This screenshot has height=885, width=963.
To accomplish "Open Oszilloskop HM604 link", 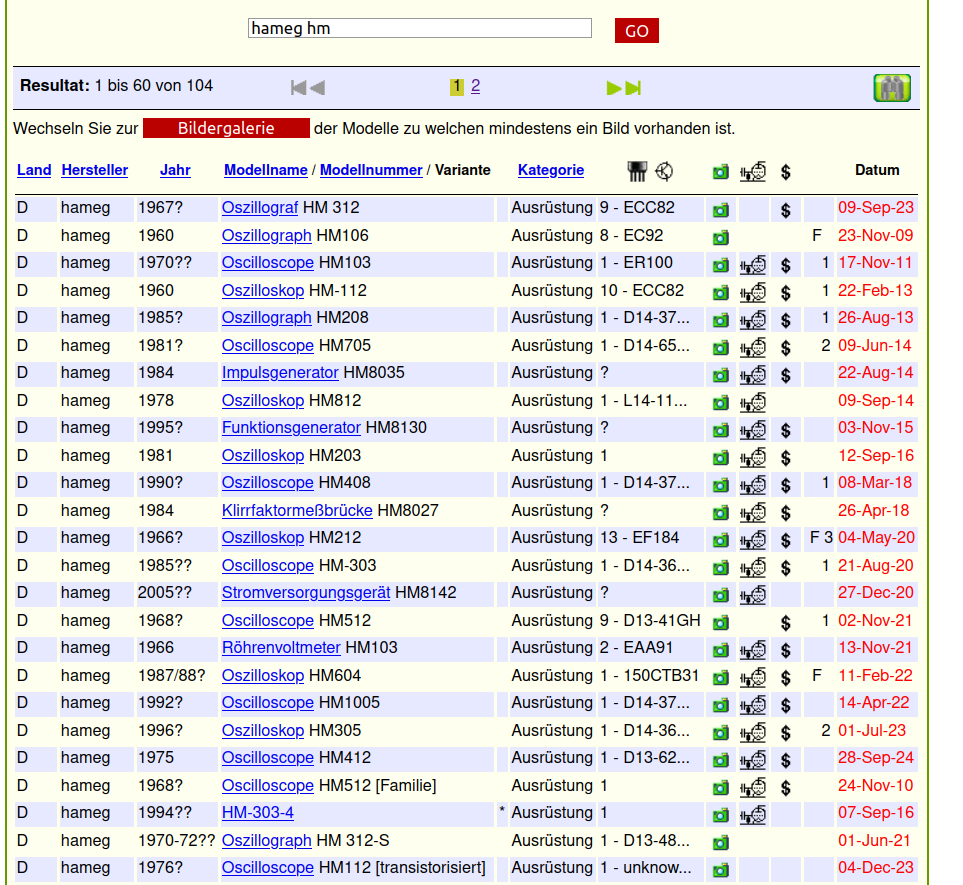I will coord(263,676).
